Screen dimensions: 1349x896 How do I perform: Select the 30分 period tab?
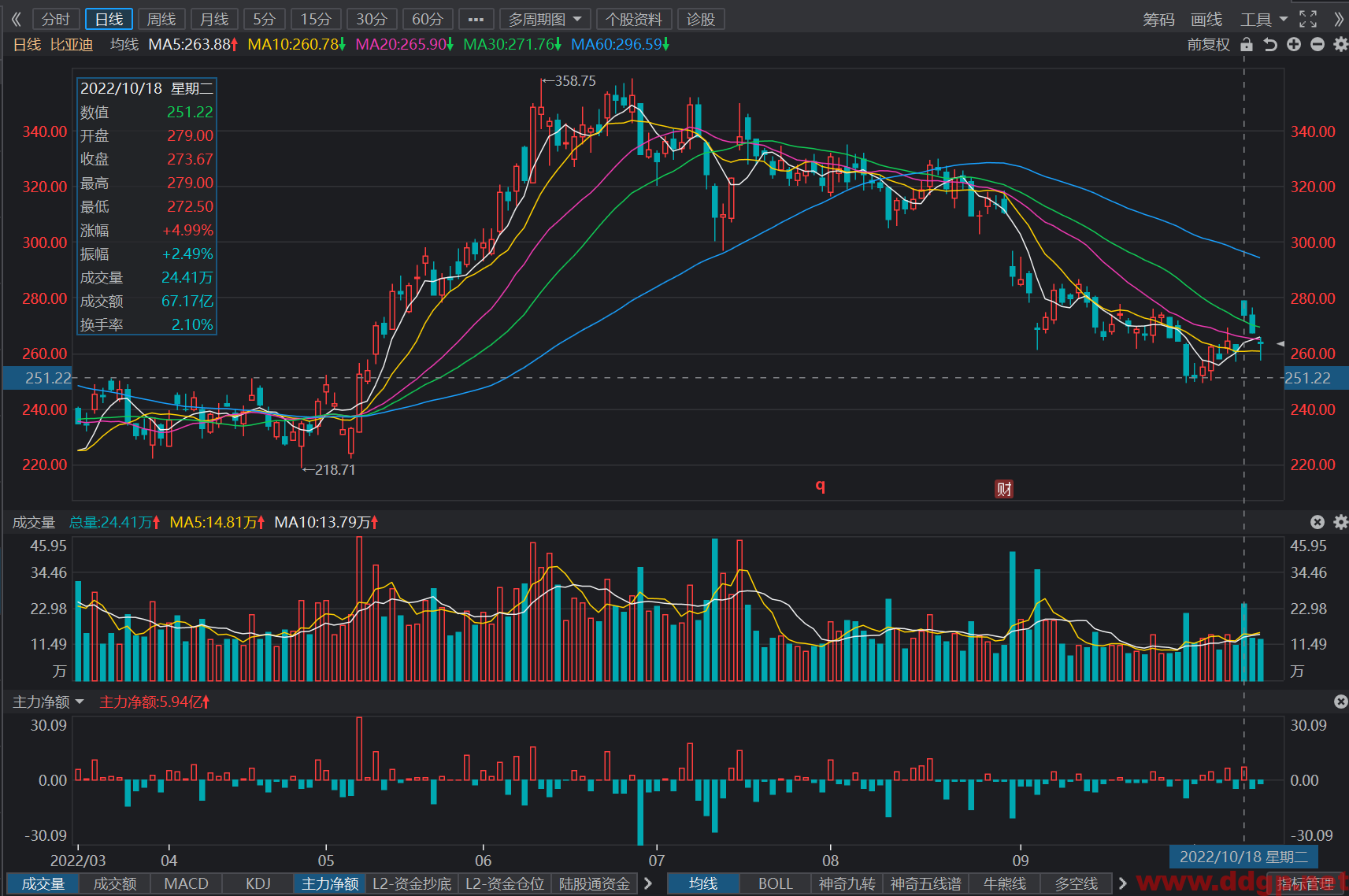[x=372, y=19]
